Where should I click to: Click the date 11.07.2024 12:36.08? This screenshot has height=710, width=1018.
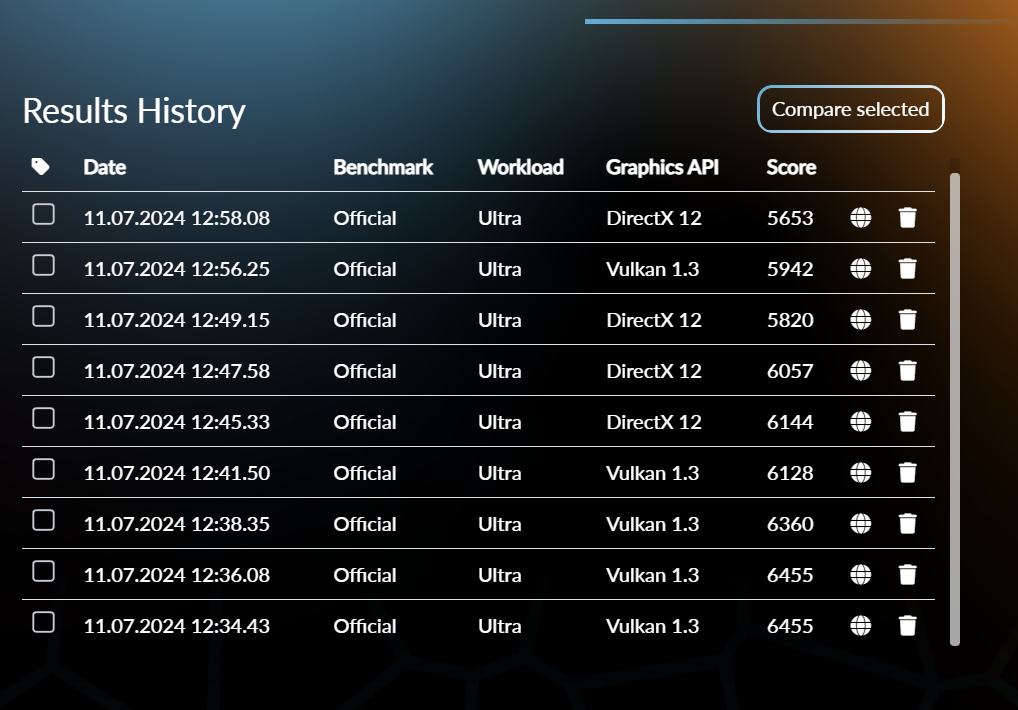coord(177,574)
